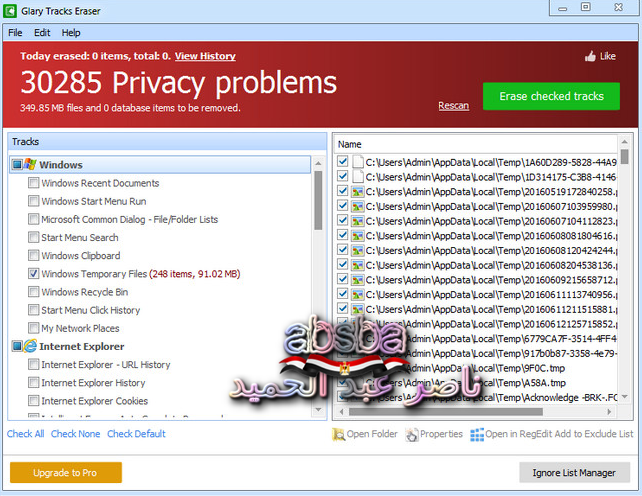Enable Internet Explorer History checkbox
642x496 pixels.
tap(34, 382)
